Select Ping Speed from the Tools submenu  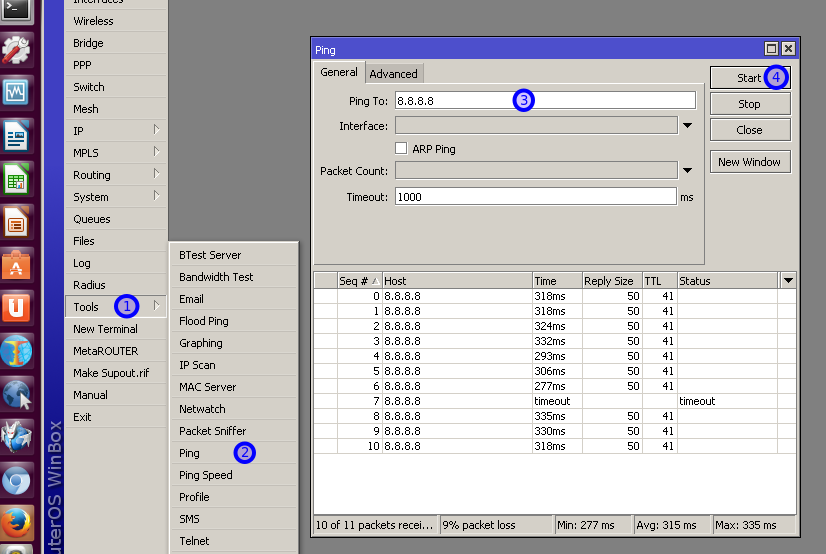click(x=206, y=475)
